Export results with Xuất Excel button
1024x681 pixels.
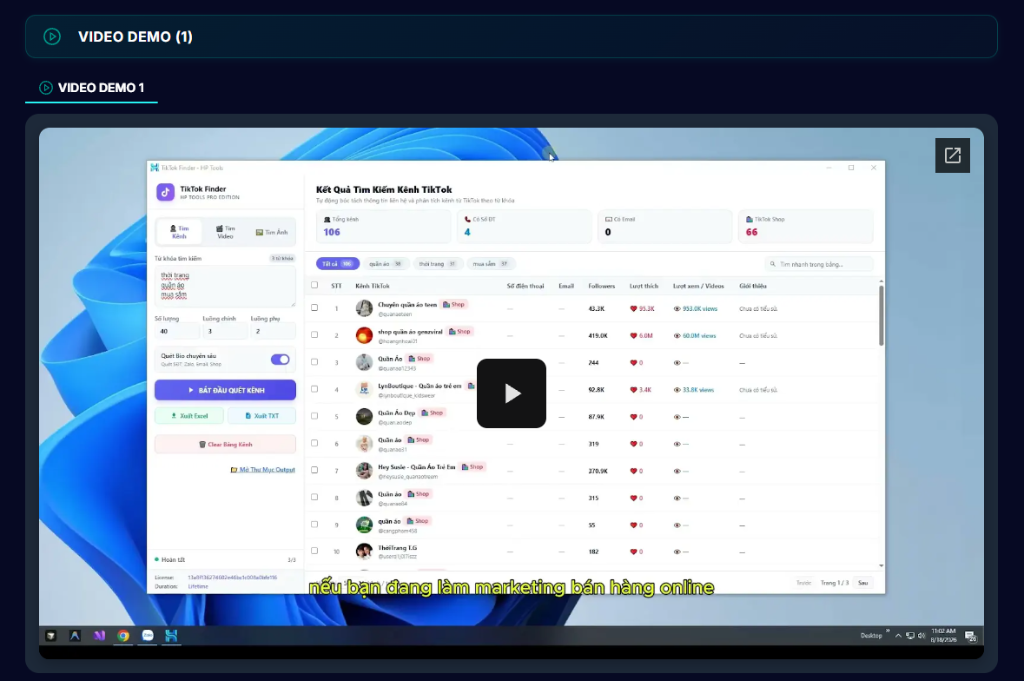189,415
